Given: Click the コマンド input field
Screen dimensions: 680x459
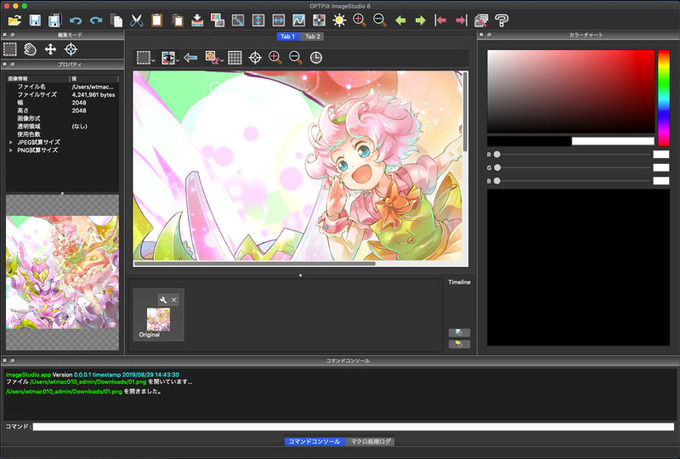Looking at the screenshot, I should pos(354,427).
